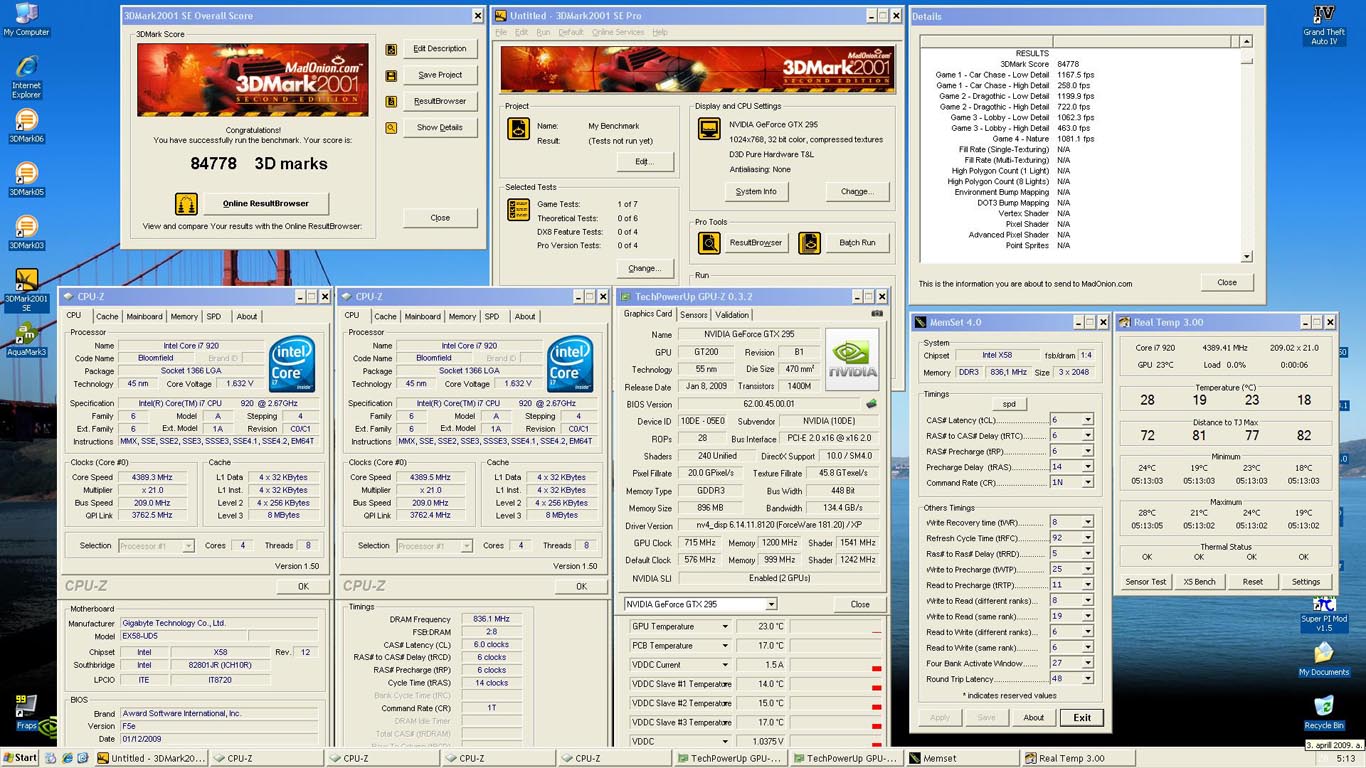
Task: Click the Pro Tools ResultBrowser magnifier icon
Action: (709, 243)
